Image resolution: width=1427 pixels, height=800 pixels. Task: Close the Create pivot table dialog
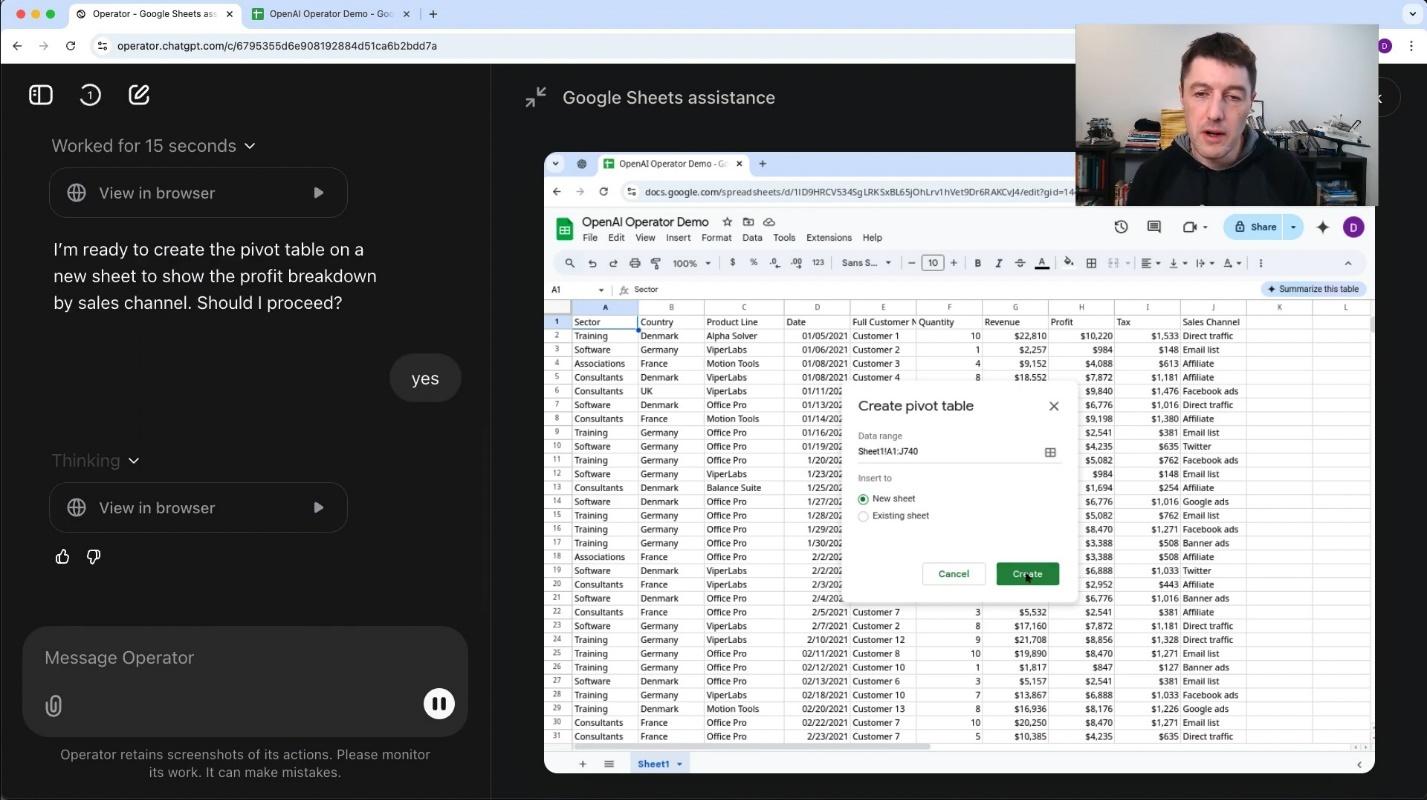click(1054, 406)
